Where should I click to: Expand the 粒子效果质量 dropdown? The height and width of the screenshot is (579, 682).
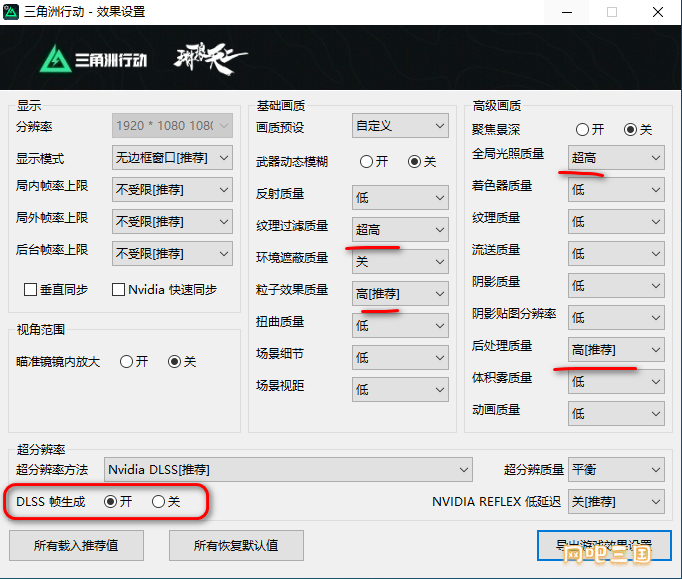(x=400, y=294)
